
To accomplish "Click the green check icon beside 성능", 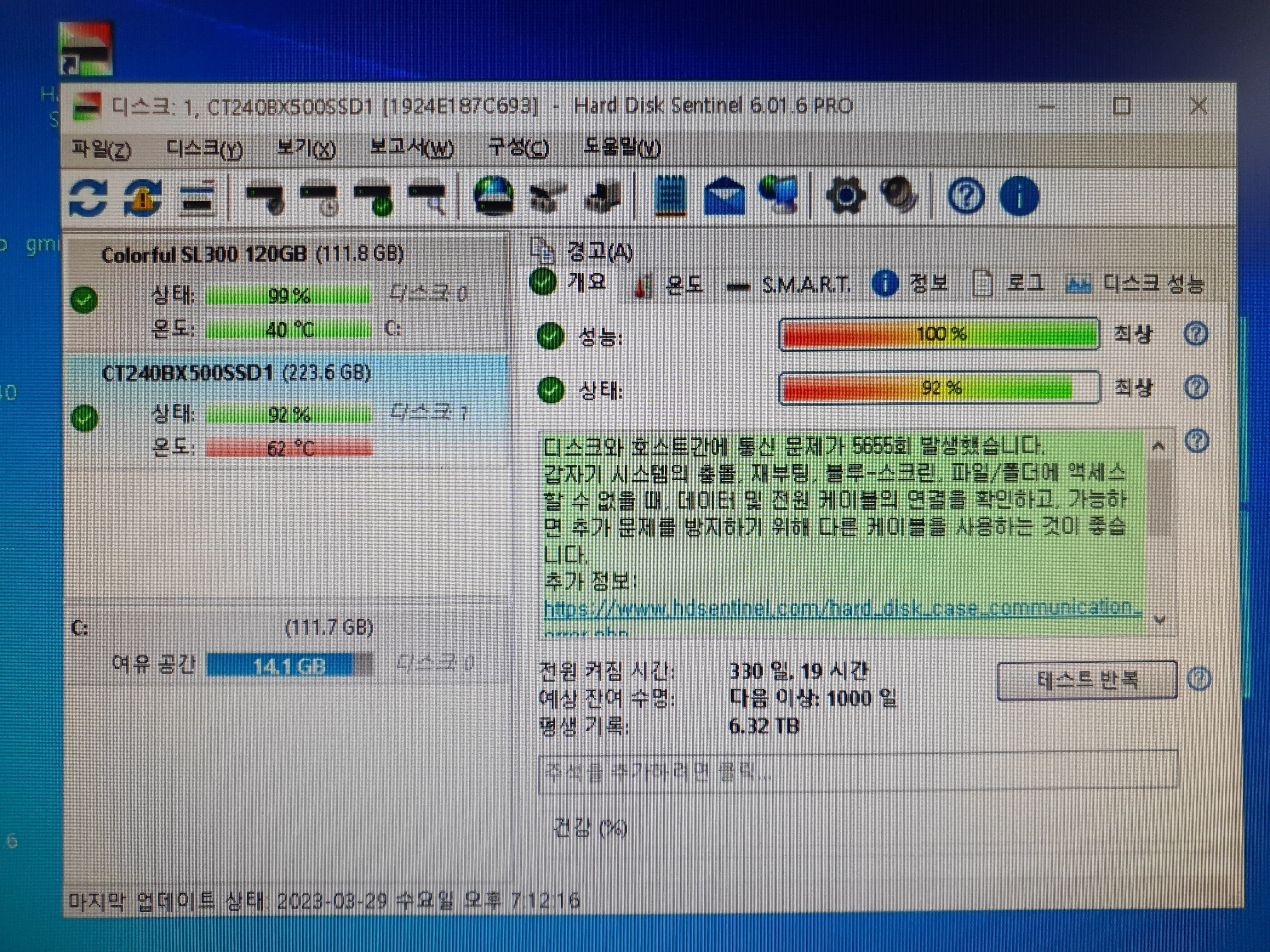I will (550, 336).
